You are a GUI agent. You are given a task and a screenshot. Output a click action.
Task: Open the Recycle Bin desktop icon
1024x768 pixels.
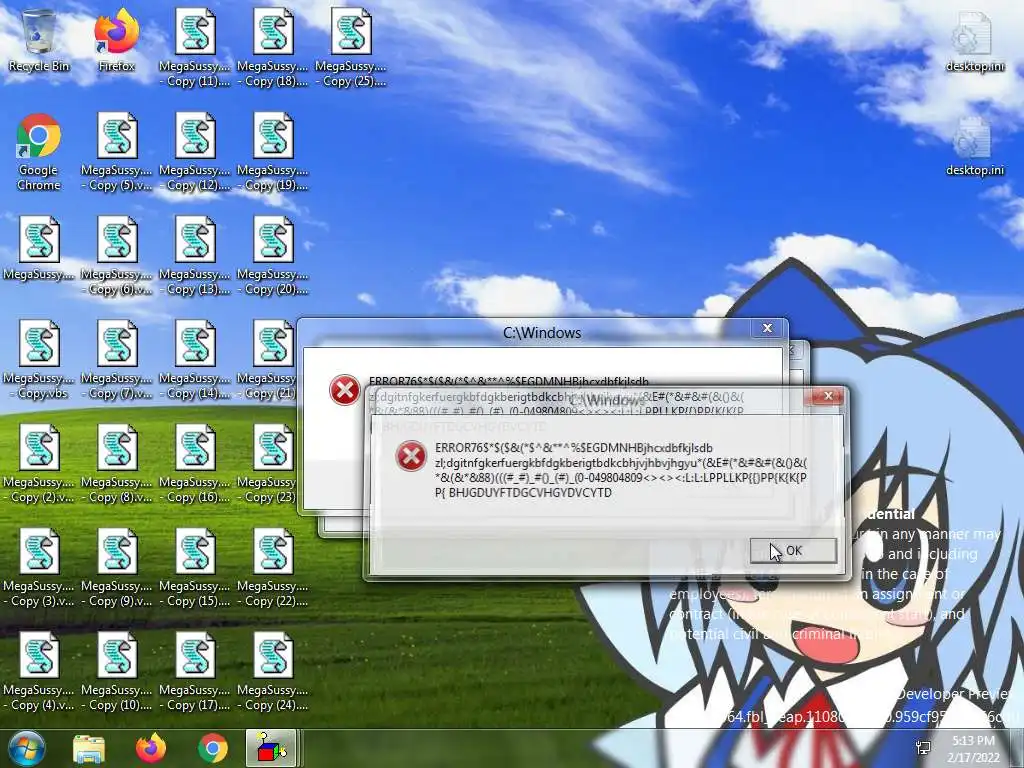click(x=39, y=40)
